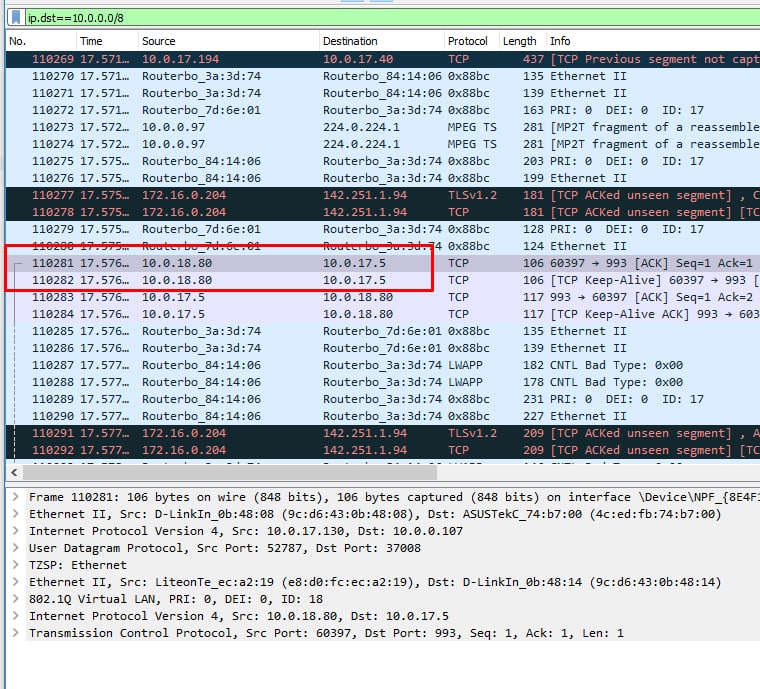760x689 pixels.
Task: Click the horizontal scrollbar thumb in packet list
Action: click(x=230, y=472)
